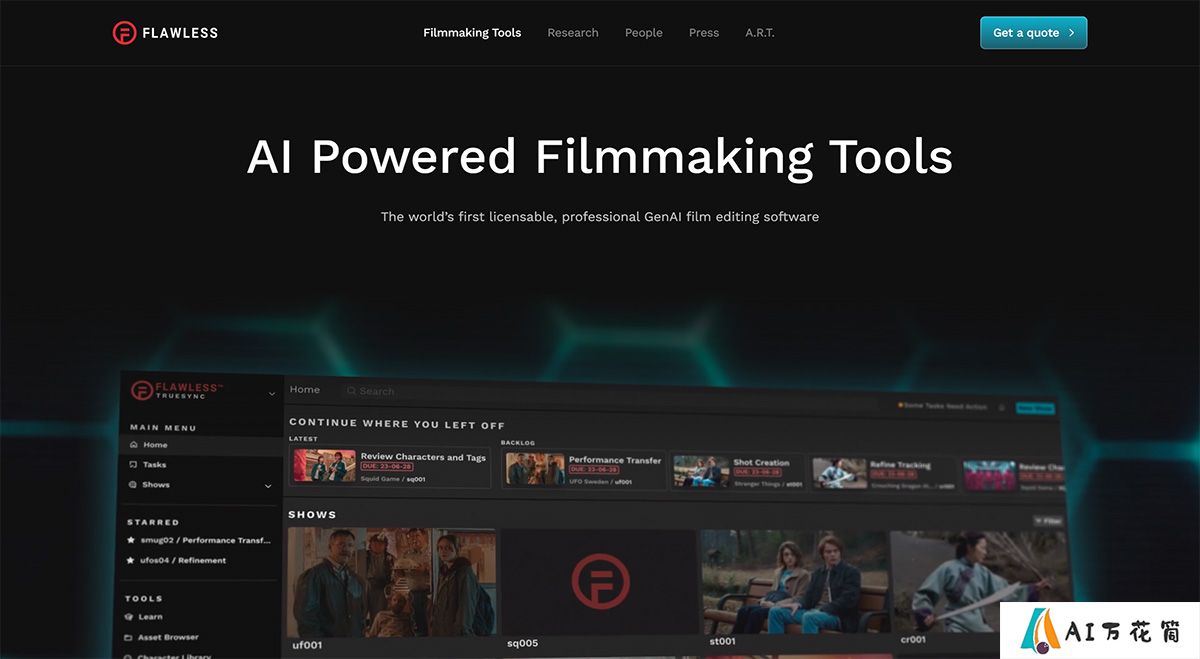The image size is (1200, 659).
Task: Unstar the ufos04 / Refinement item
Action: pos(131,560)
